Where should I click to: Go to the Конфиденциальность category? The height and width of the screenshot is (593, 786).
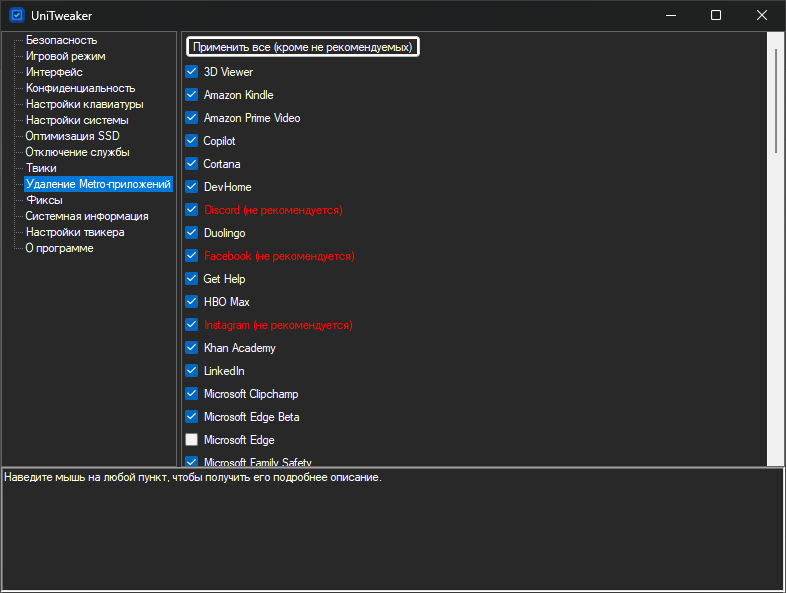coord(80,88)
